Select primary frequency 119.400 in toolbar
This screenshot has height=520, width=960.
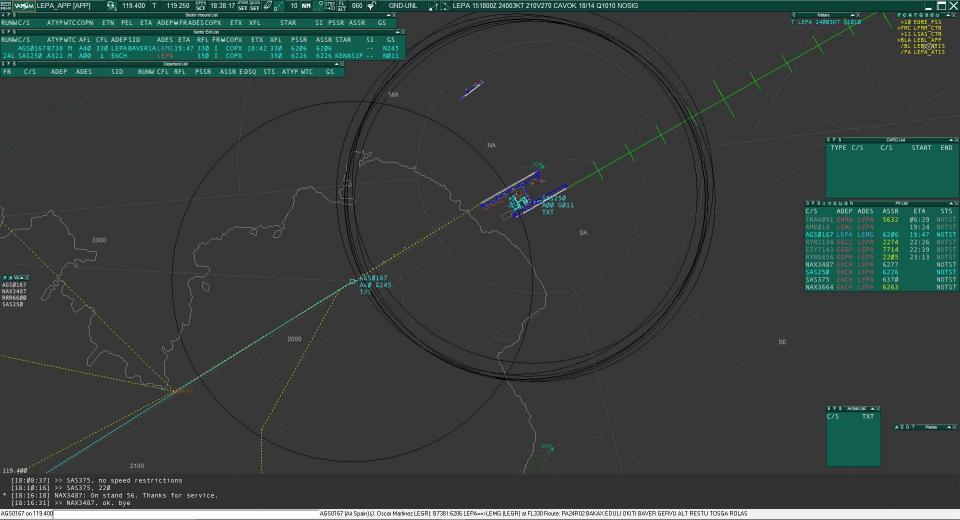[133, 6]
